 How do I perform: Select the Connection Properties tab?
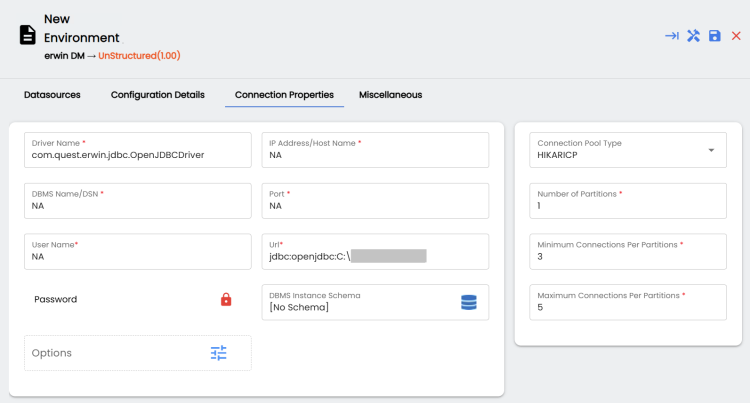click(284, 95)
